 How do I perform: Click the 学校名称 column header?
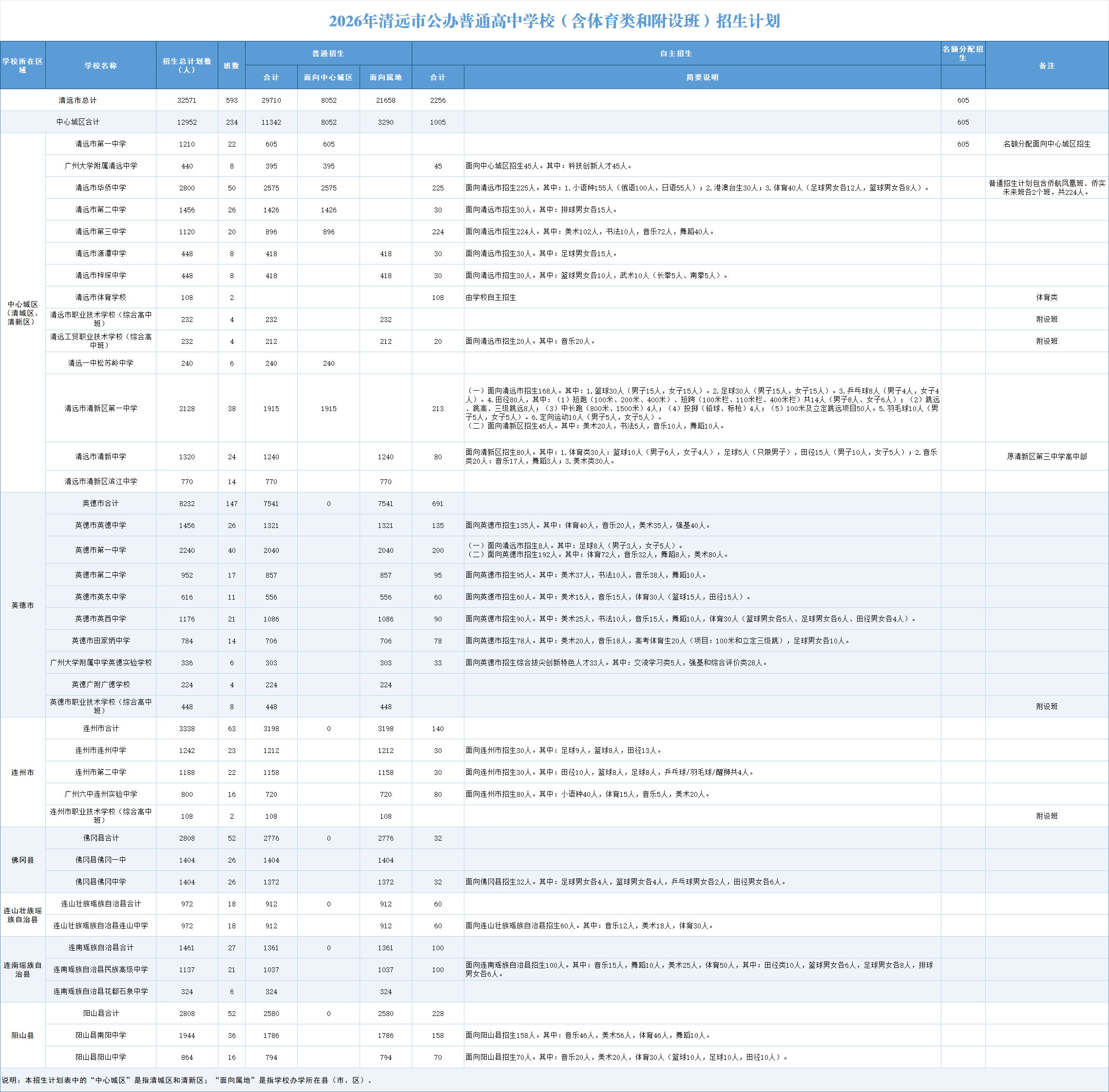point(100,65)
